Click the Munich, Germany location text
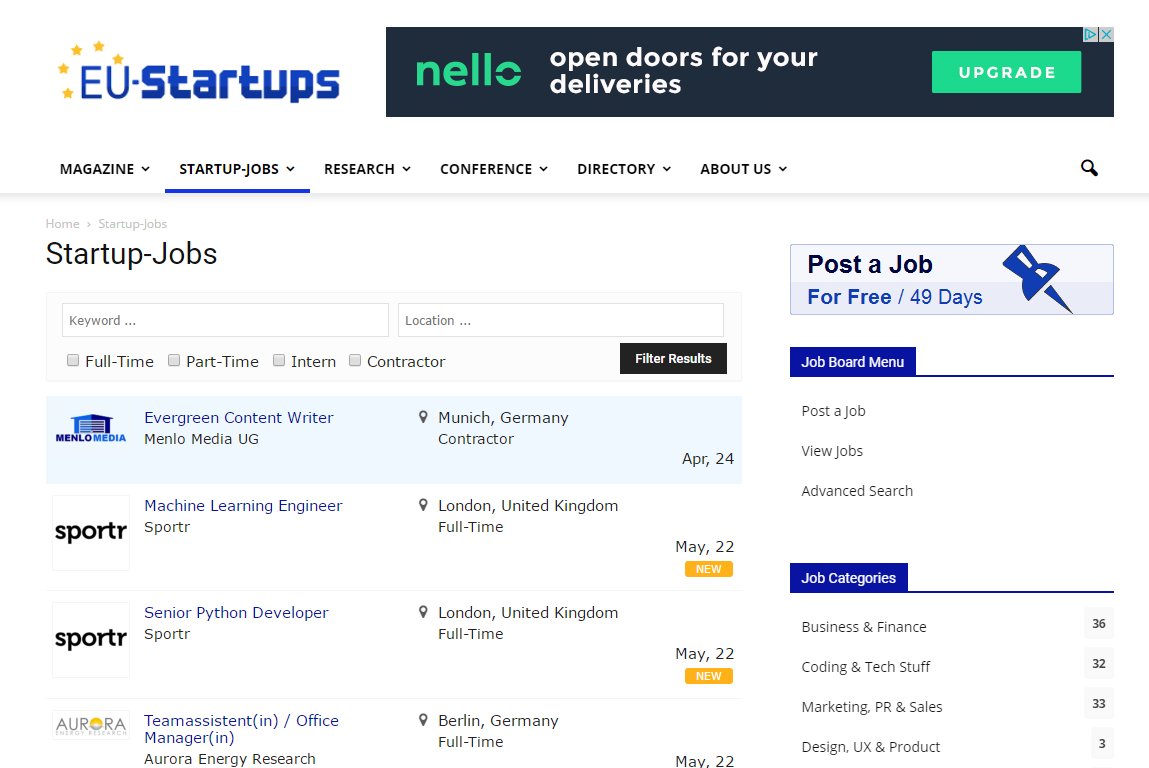 coord(503,418)
